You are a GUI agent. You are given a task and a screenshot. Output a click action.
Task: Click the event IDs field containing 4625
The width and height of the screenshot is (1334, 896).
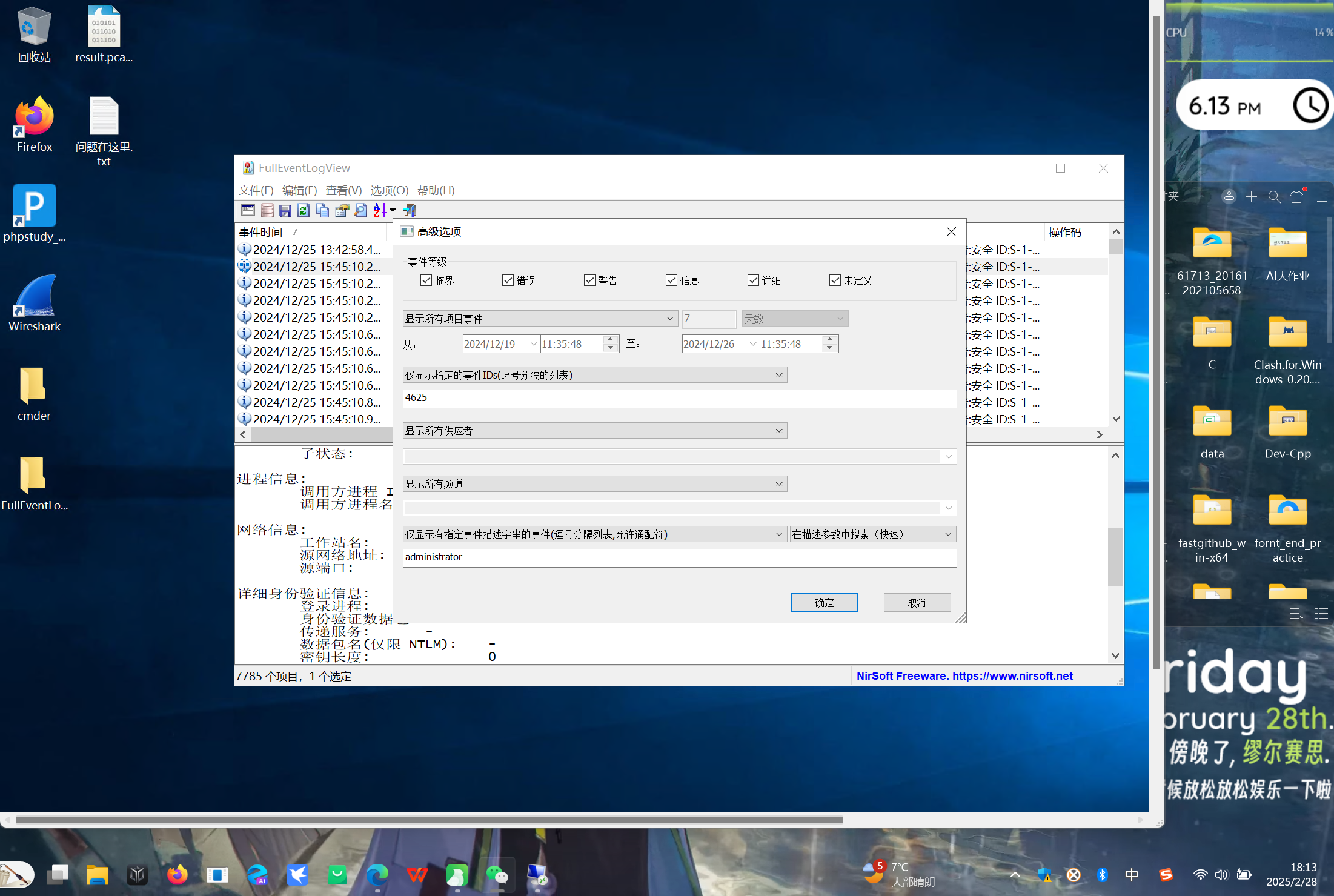click(679, 399)
